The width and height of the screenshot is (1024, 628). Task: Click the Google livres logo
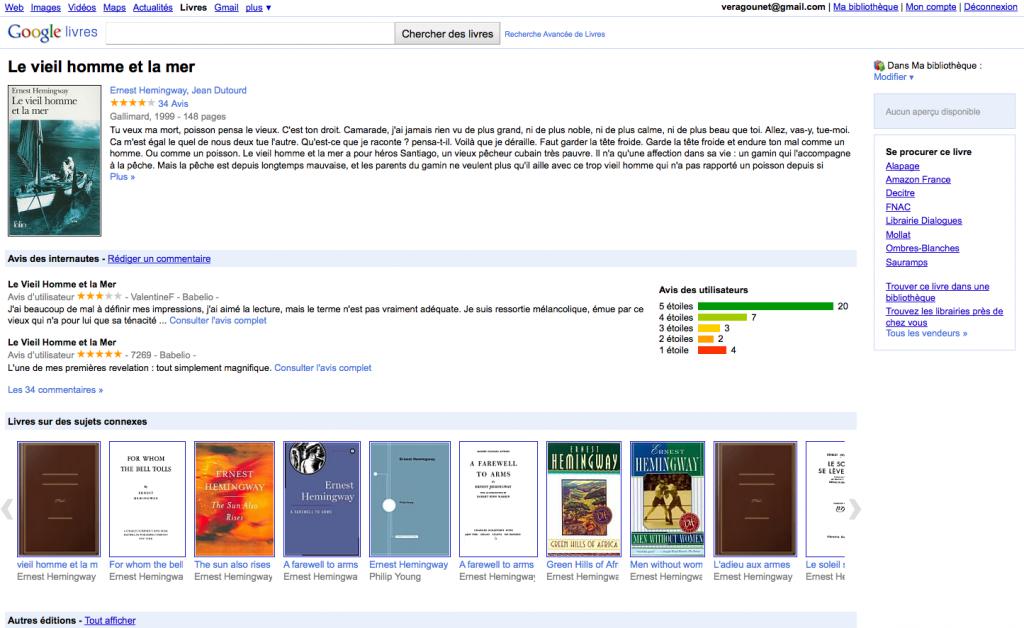tap(52, 32)
